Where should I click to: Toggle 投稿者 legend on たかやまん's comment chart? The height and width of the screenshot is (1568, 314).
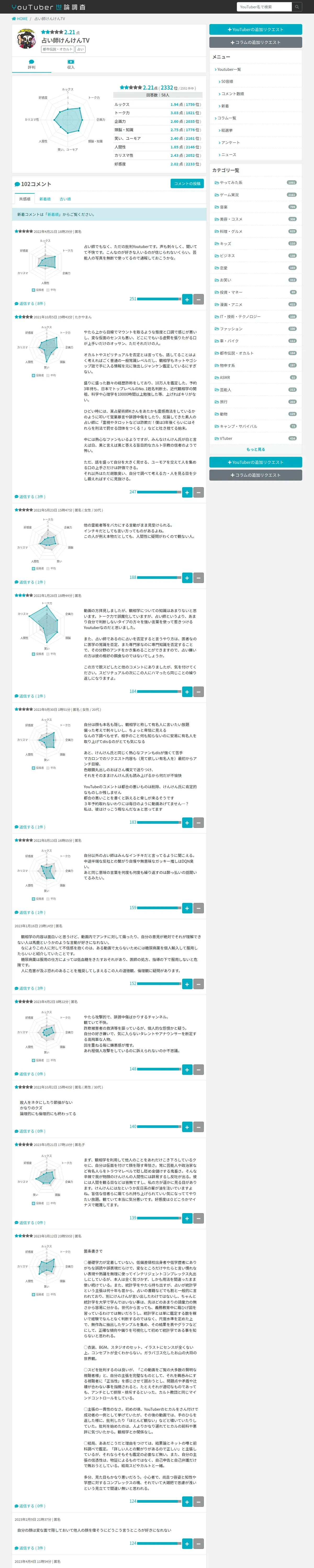tap(38, 375)
